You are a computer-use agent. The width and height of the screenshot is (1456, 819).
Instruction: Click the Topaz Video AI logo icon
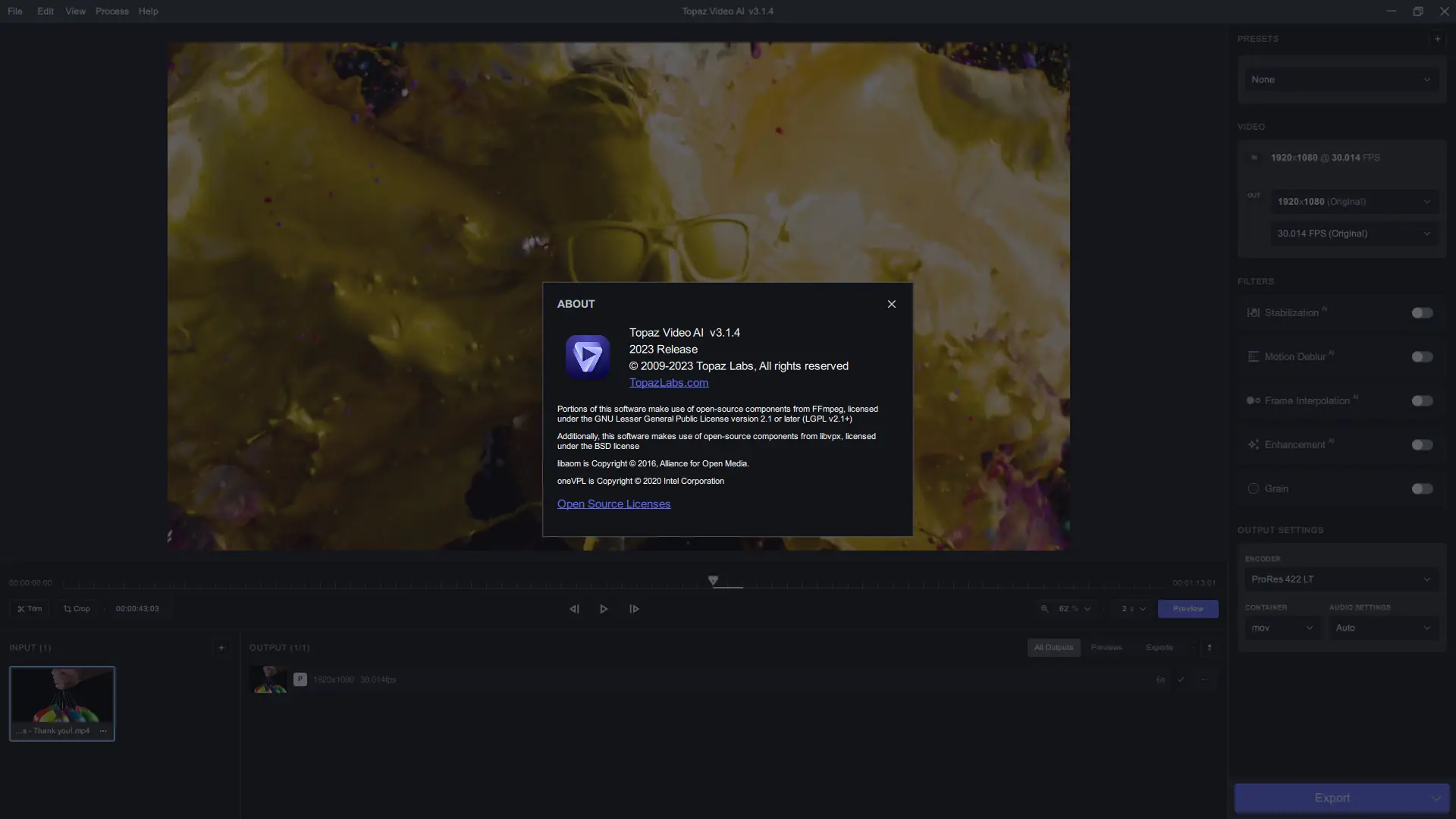587,356
